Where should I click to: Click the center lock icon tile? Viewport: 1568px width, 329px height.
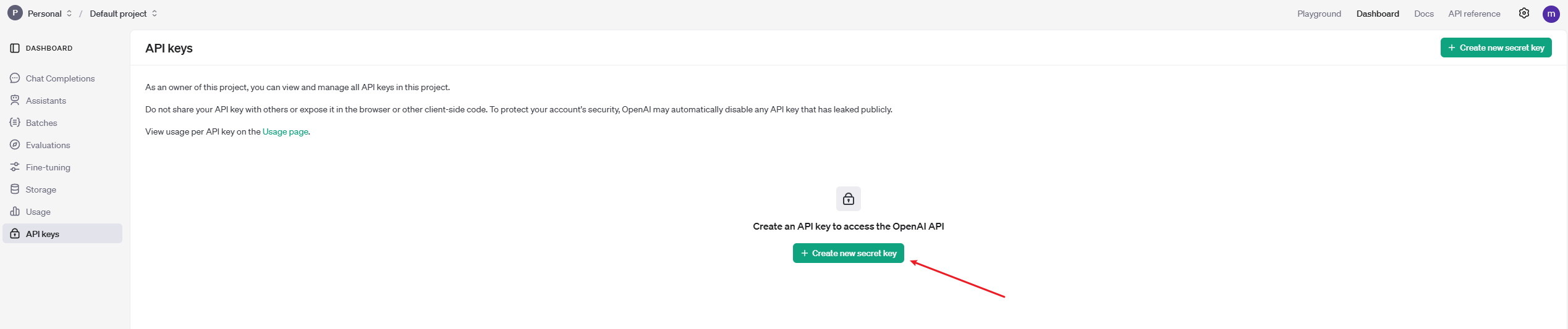point(849,199)
